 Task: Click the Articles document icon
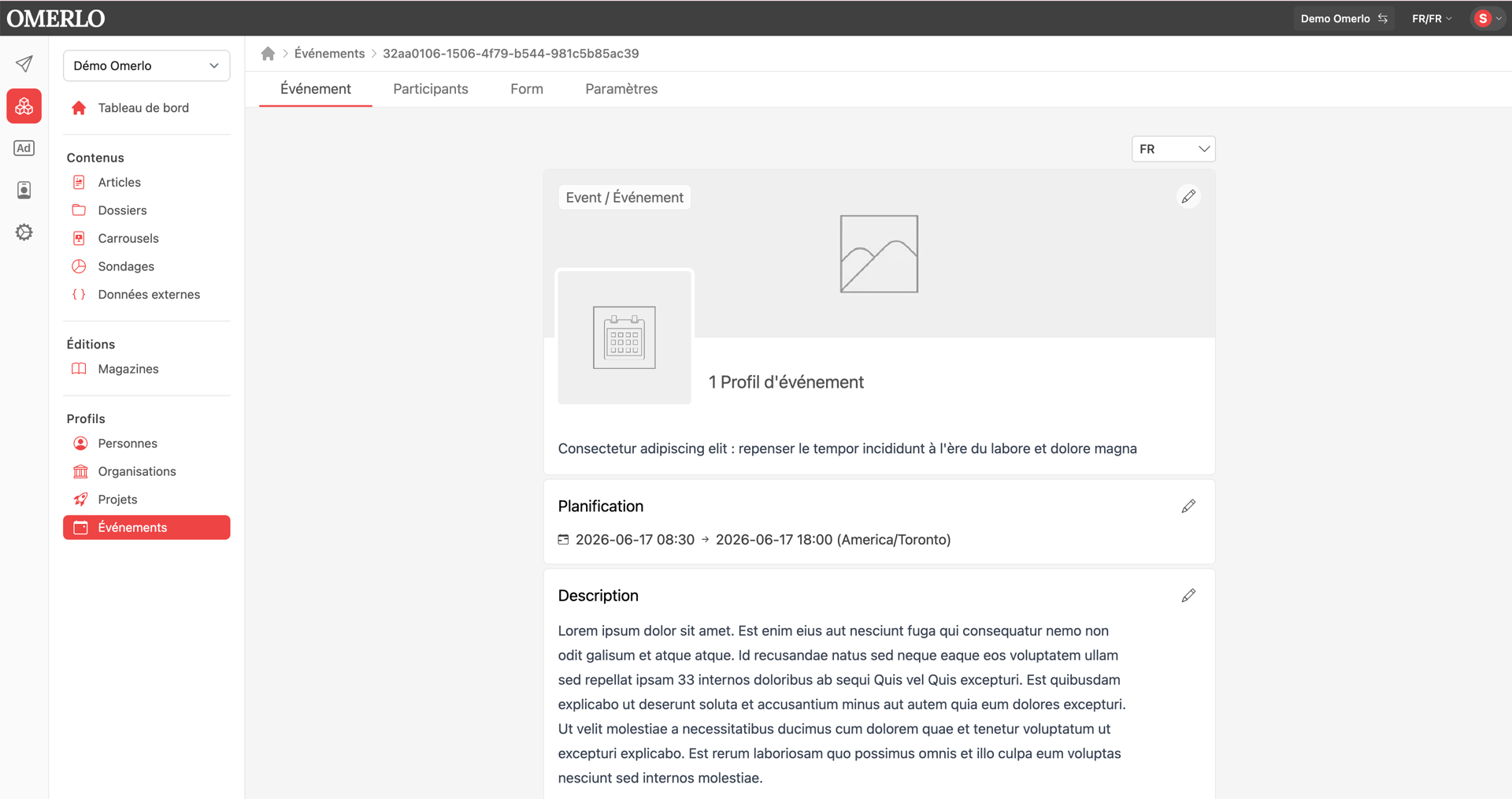pyautogui.click(x=79, y=182)
